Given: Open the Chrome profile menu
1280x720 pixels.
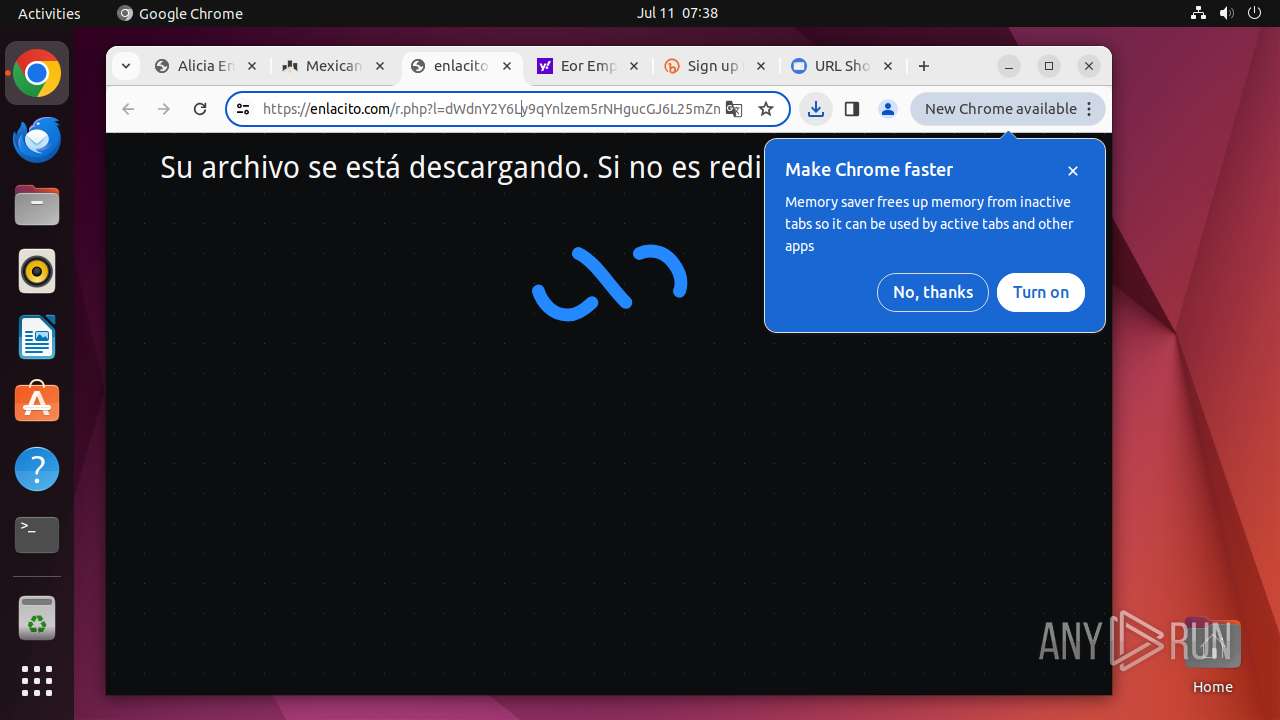Looking at the screenshot, I should tap(888, 109).
